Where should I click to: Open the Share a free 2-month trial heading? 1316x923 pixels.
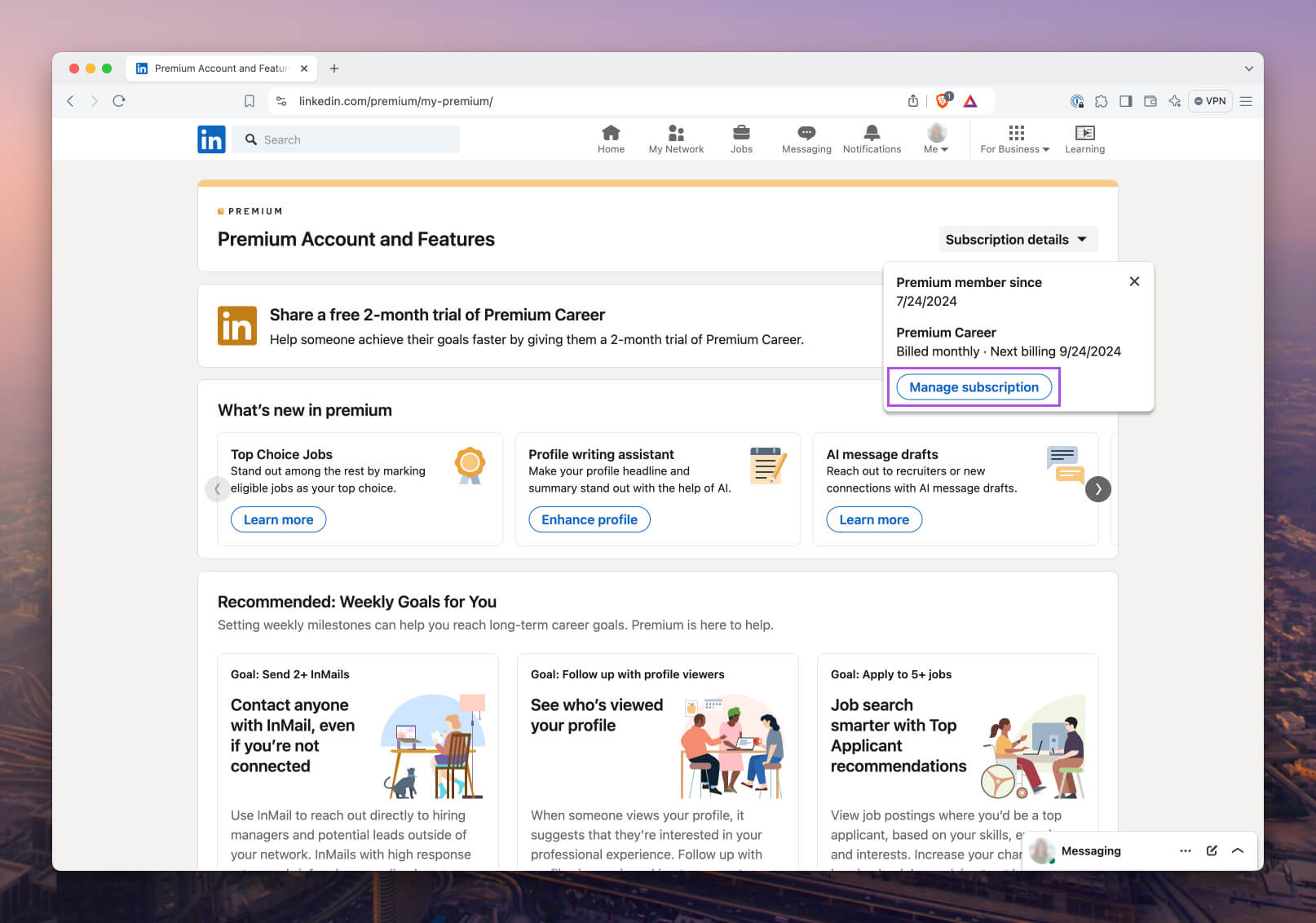(x=437, y=315)
